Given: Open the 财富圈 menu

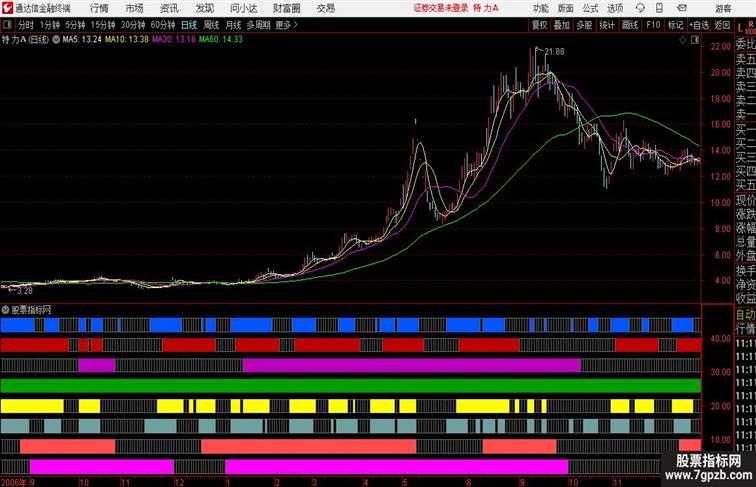Looking at the screenshot, I should click(286, 8).
